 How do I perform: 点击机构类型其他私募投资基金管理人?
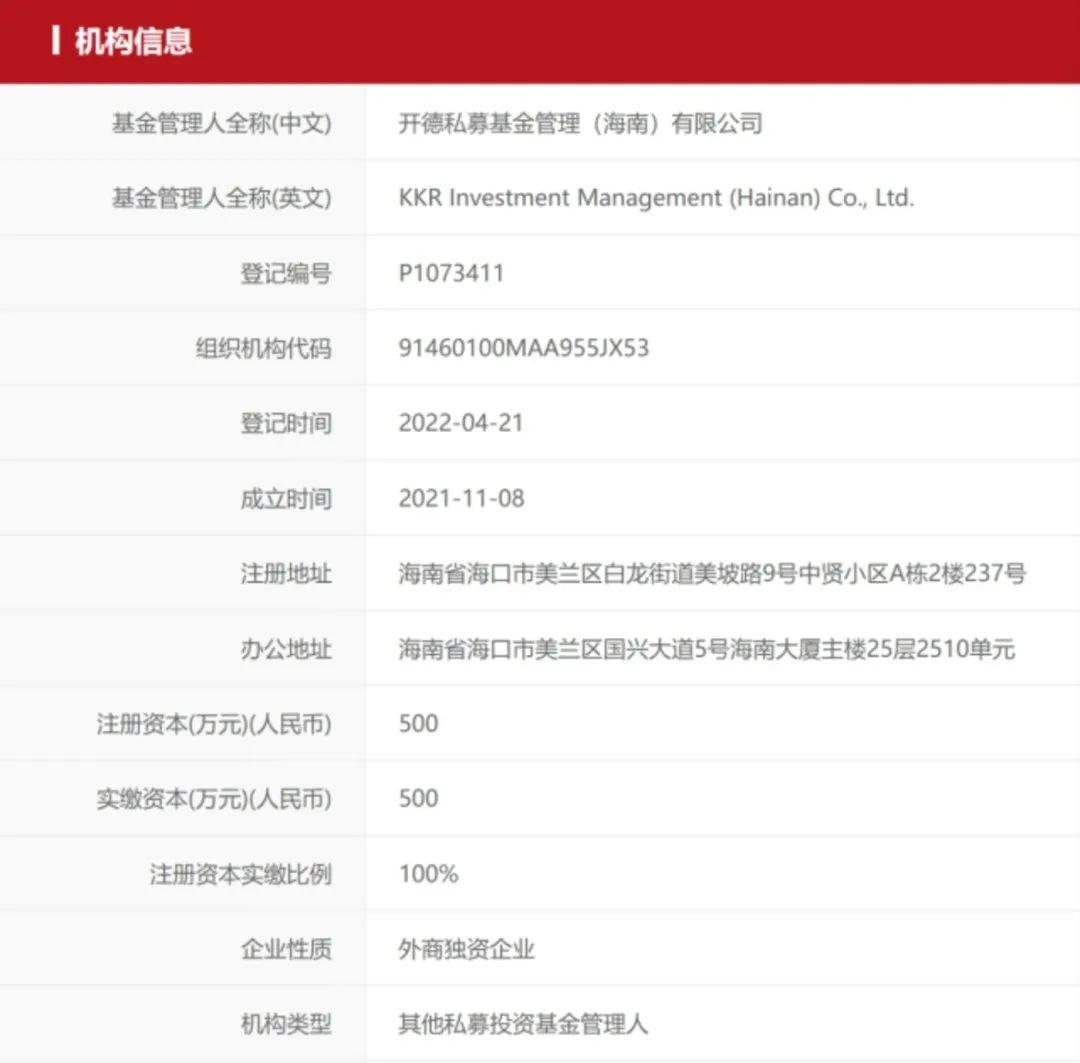(521, 1024)
